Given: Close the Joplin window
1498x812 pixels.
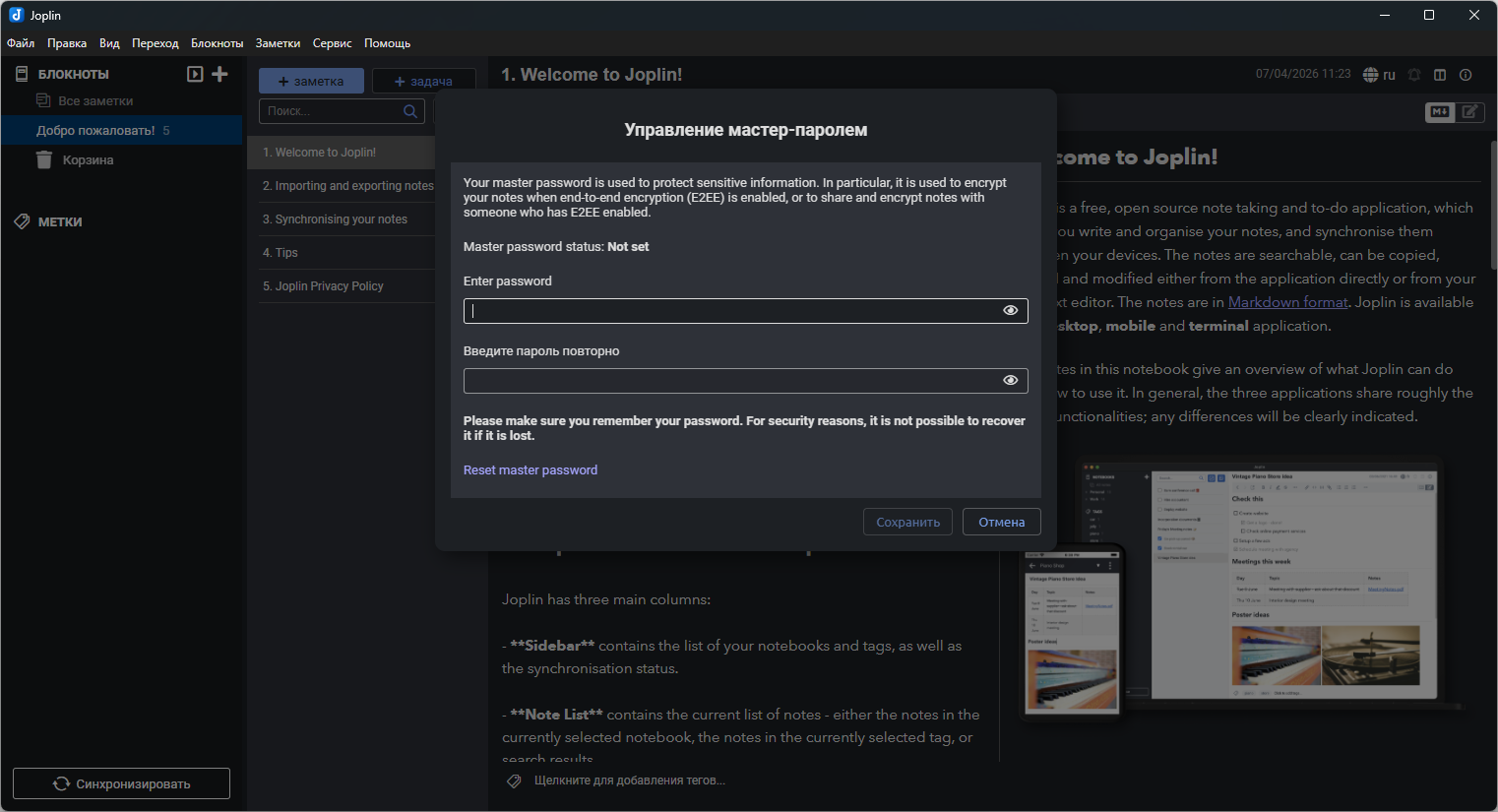Looking at the screenshot, I should 1474,15.
